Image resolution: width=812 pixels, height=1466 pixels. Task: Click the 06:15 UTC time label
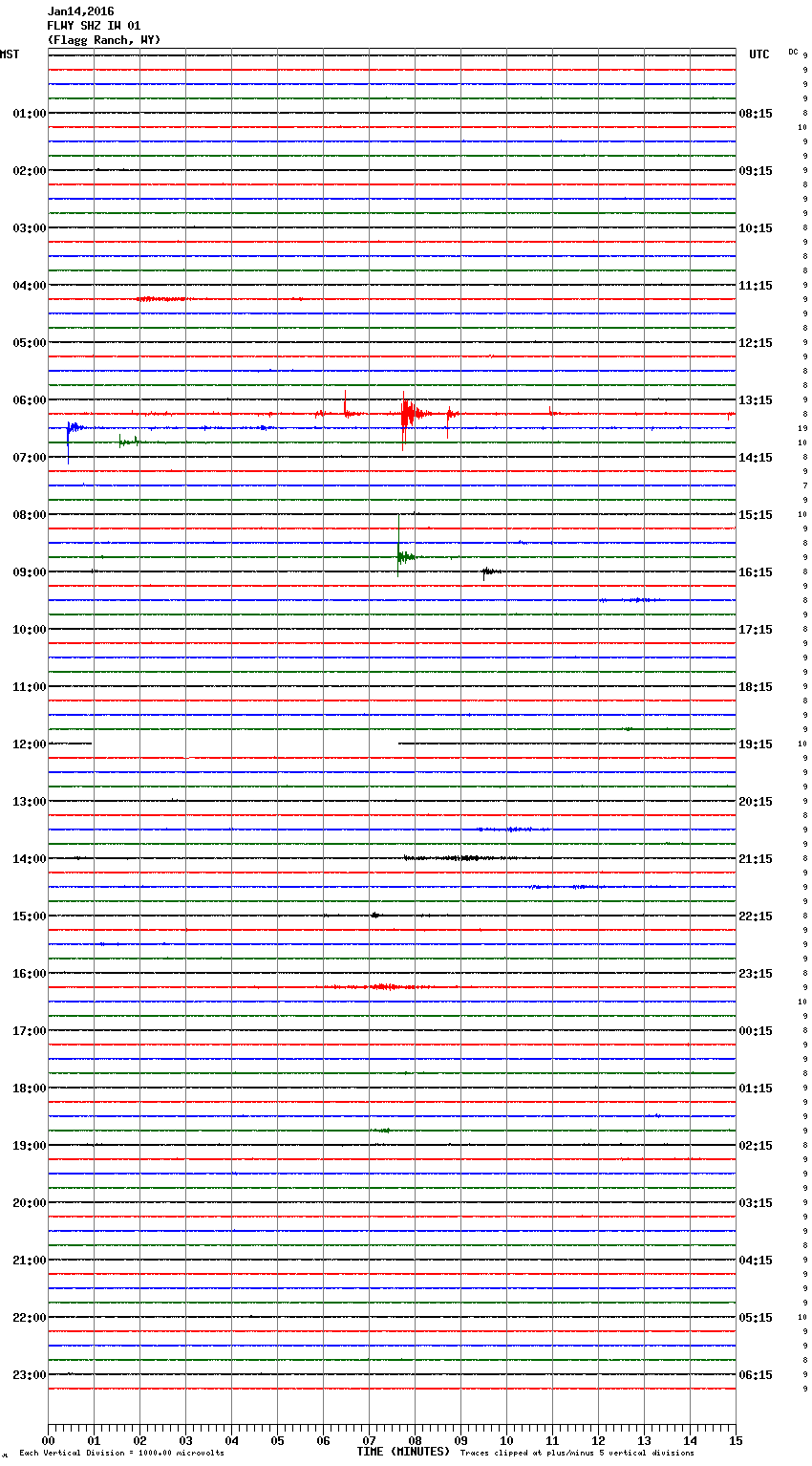756,1375
